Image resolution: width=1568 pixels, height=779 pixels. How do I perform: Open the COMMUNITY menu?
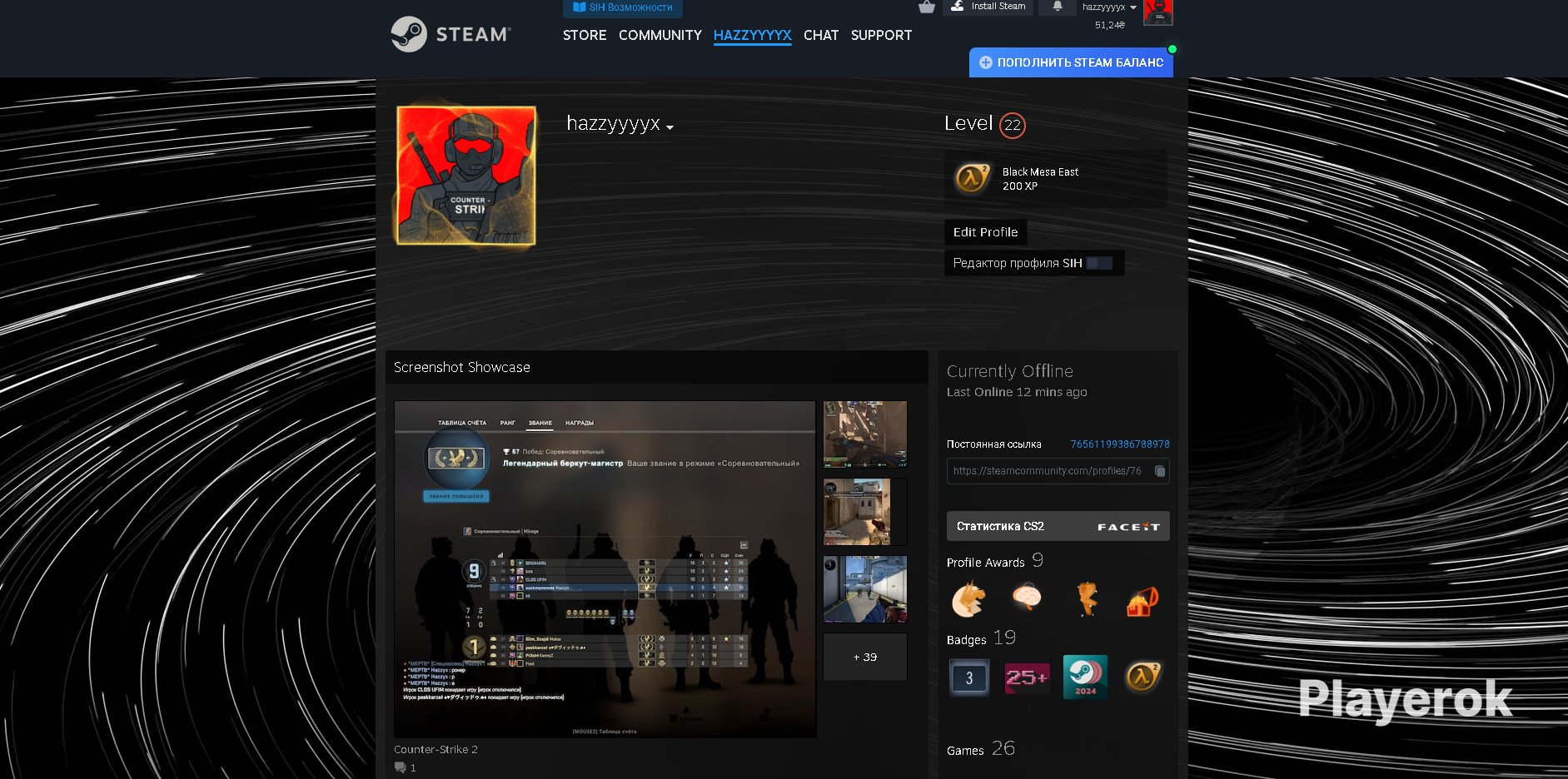click(x=660, y=35)
